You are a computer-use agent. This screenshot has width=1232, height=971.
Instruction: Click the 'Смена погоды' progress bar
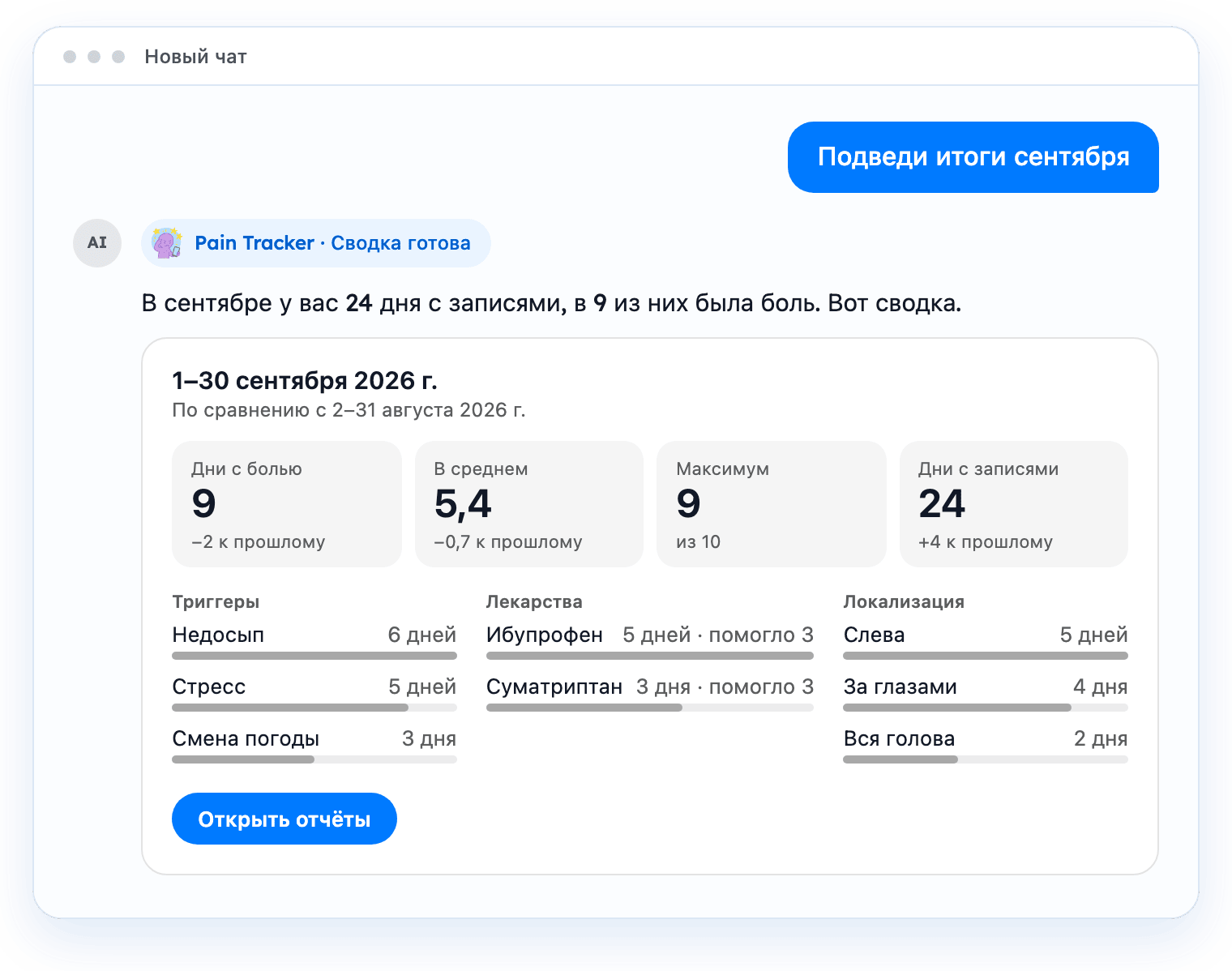[314, 759]
